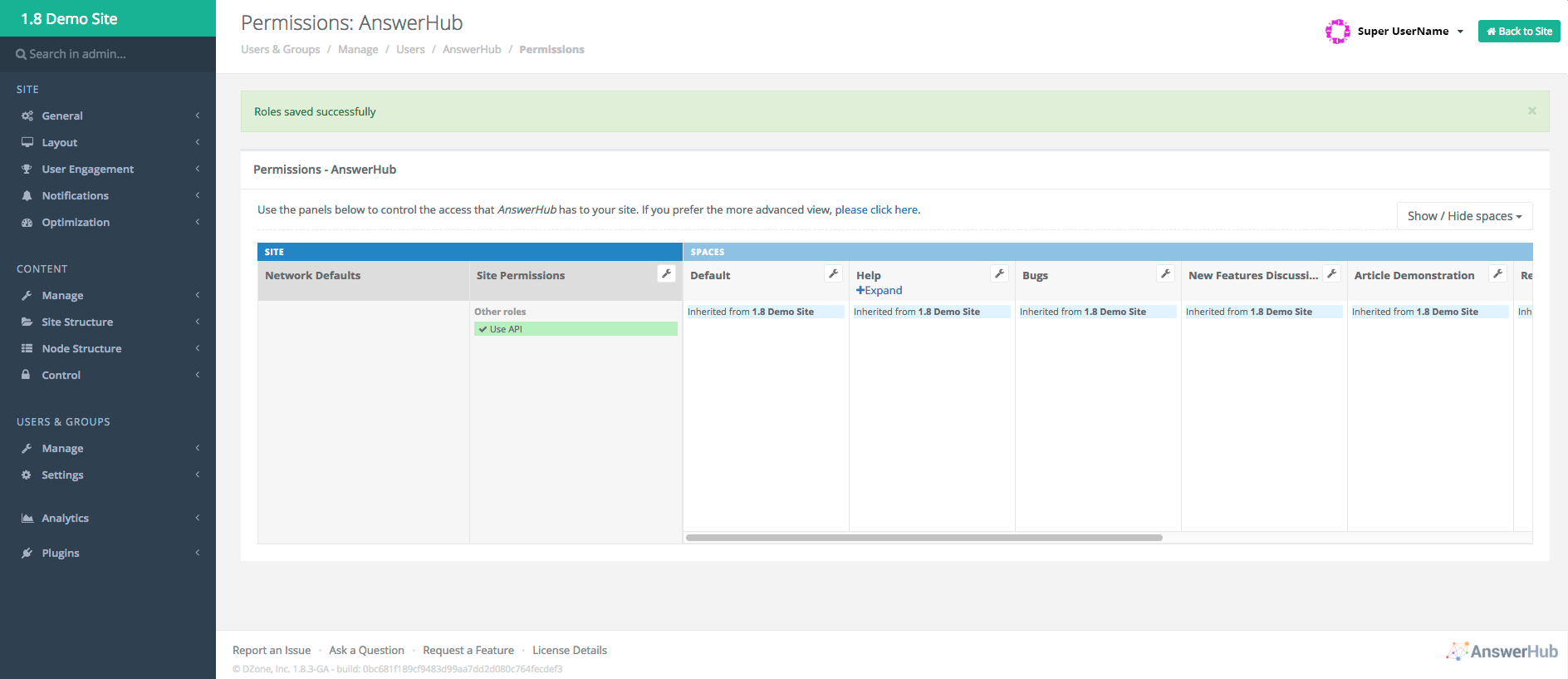The width and height of the screenshot is (1568, 679).
Task: Follow the 'please click here' advanced view link
Action: click(876, 210)
